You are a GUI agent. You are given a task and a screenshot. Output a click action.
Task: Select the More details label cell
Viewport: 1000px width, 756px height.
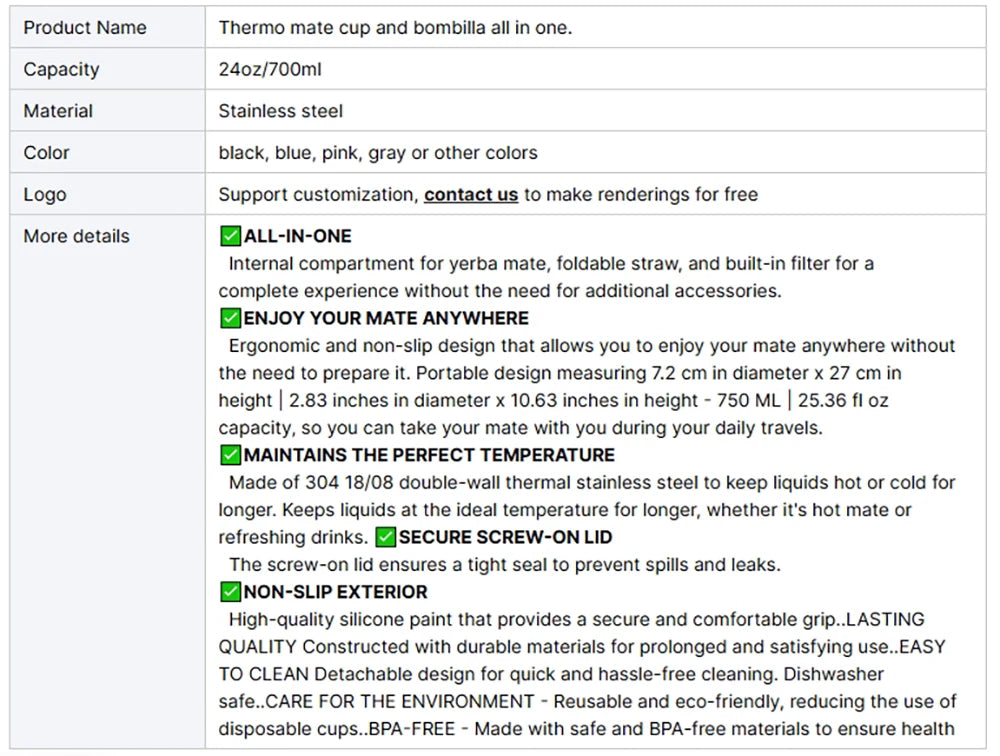click(x=107, y=482)
